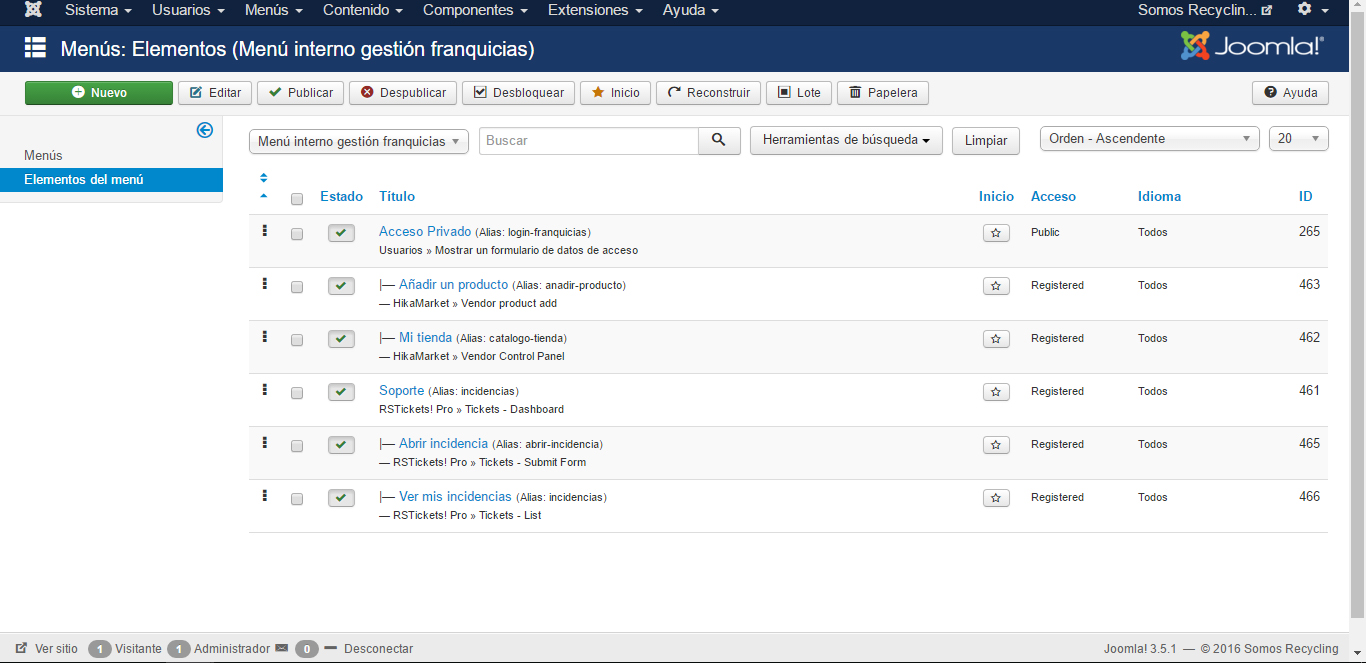Toggle the select-all checkbox in header
The width and height of the screenshot is (1366, 663).
297,199
